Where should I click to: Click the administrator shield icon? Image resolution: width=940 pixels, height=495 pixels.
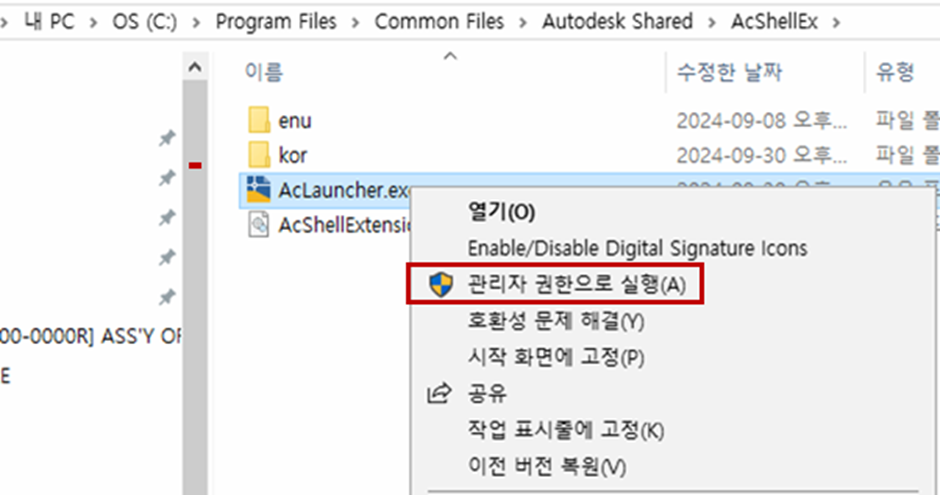(x=441, y=284)
